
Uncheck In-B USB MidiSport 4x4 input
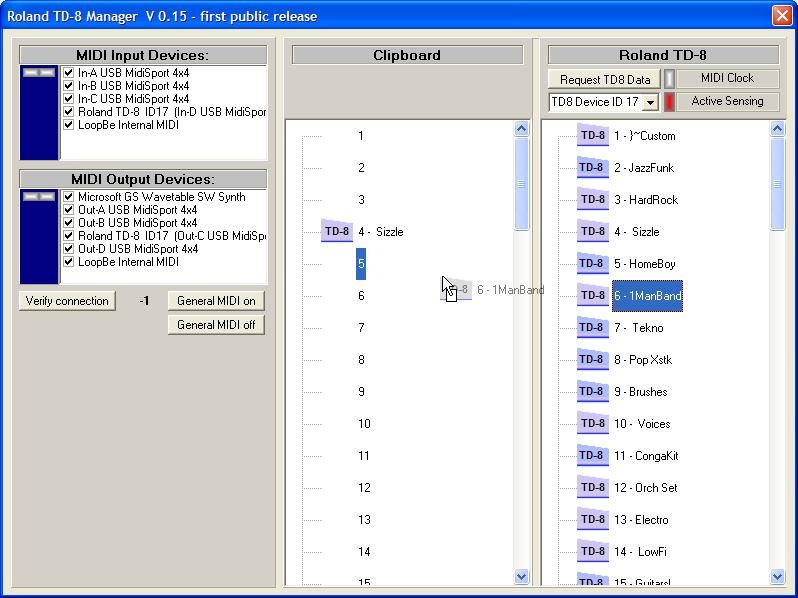point(69,86)
